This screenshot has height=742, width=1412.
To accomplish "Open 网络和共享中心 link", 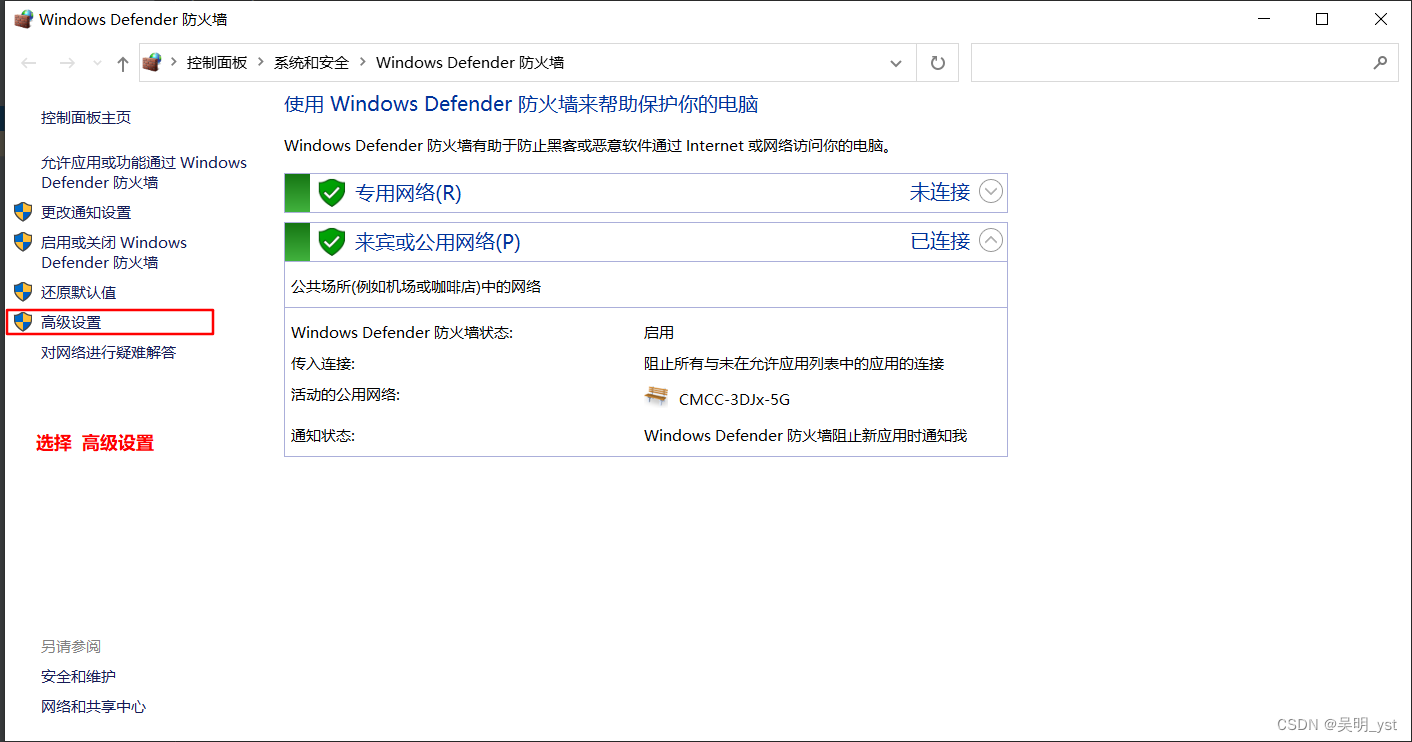I will 93,707.
